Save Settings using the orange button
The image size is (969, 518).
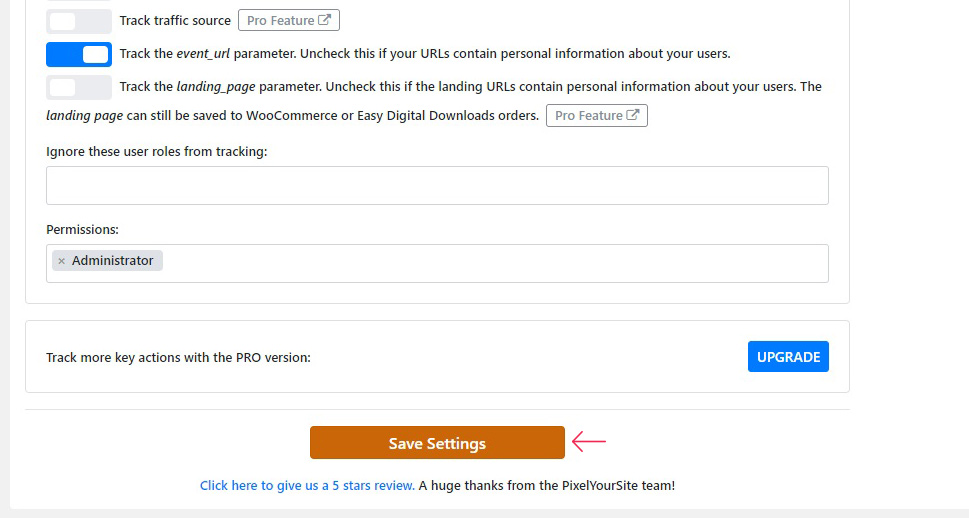[x=437, y=443]
